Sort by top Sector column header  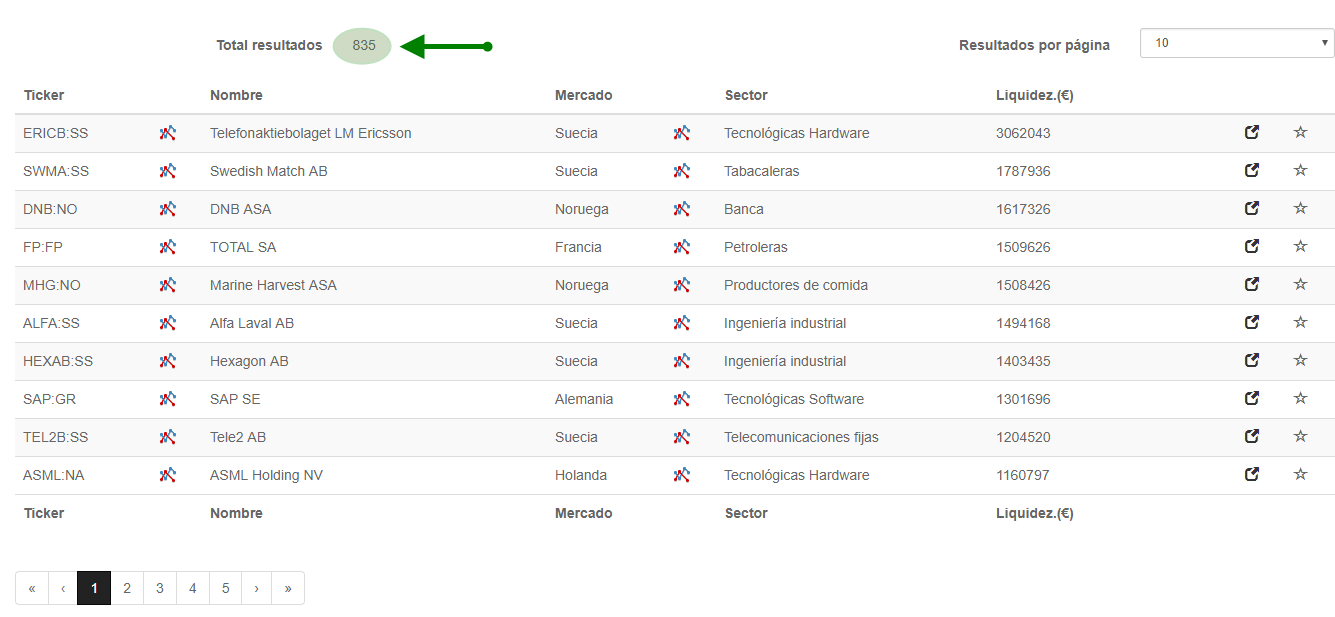[746, 95]
